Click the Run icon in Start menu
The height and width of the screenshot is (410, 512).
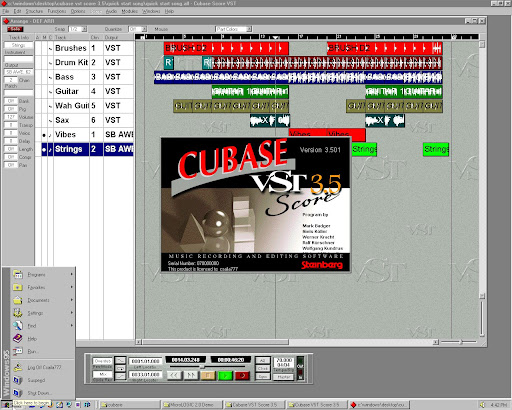pyautogui.click(x=18, y=351)
